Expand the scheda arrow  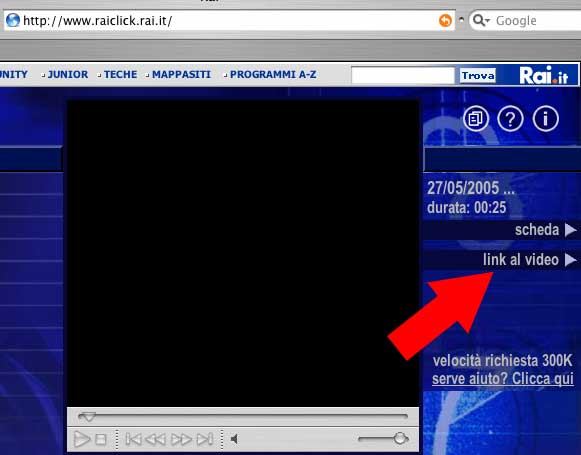[x=571, y=230]
